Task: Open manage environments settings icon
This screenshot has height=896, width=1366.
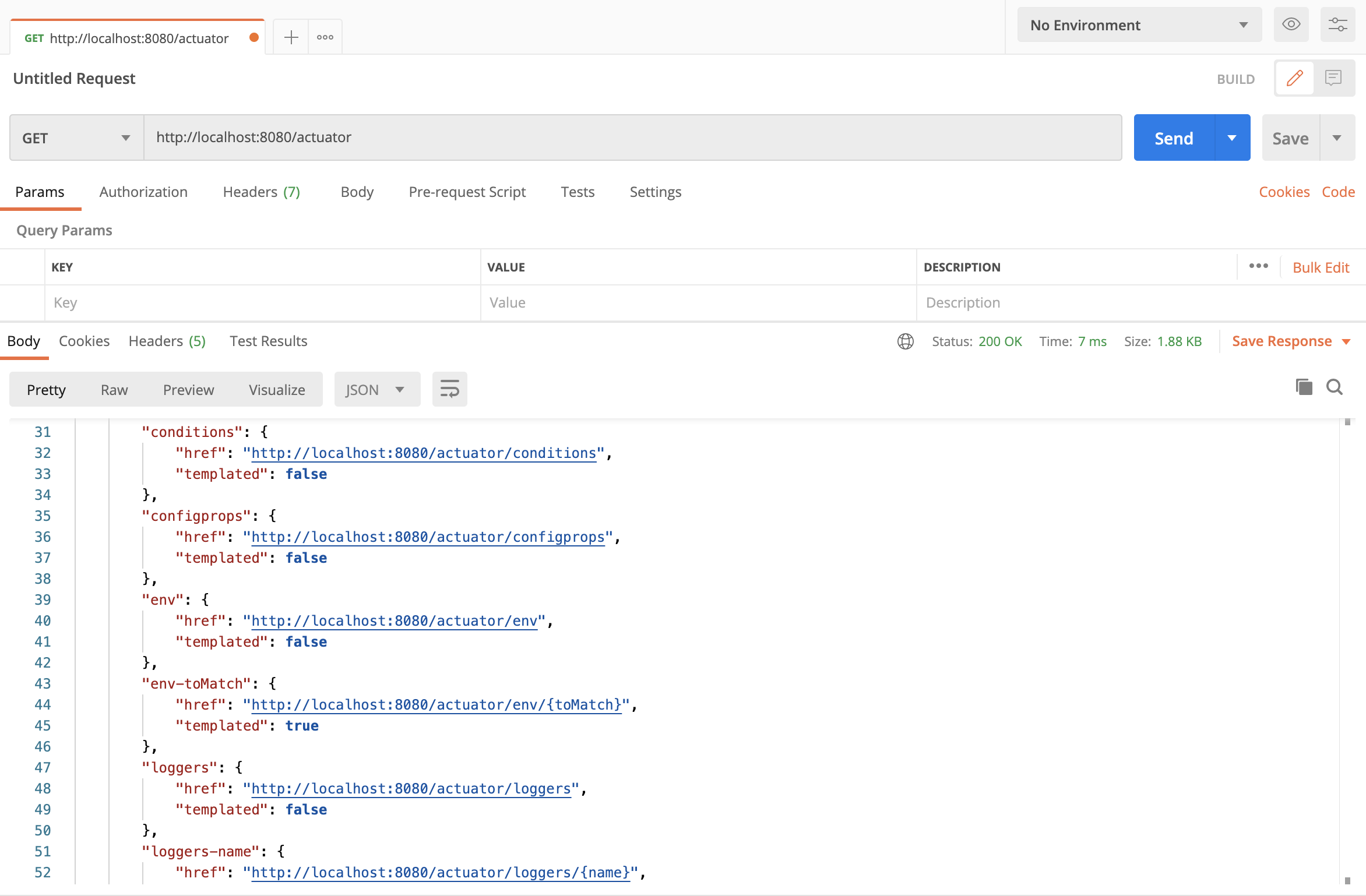Action: click(1337, 24)
